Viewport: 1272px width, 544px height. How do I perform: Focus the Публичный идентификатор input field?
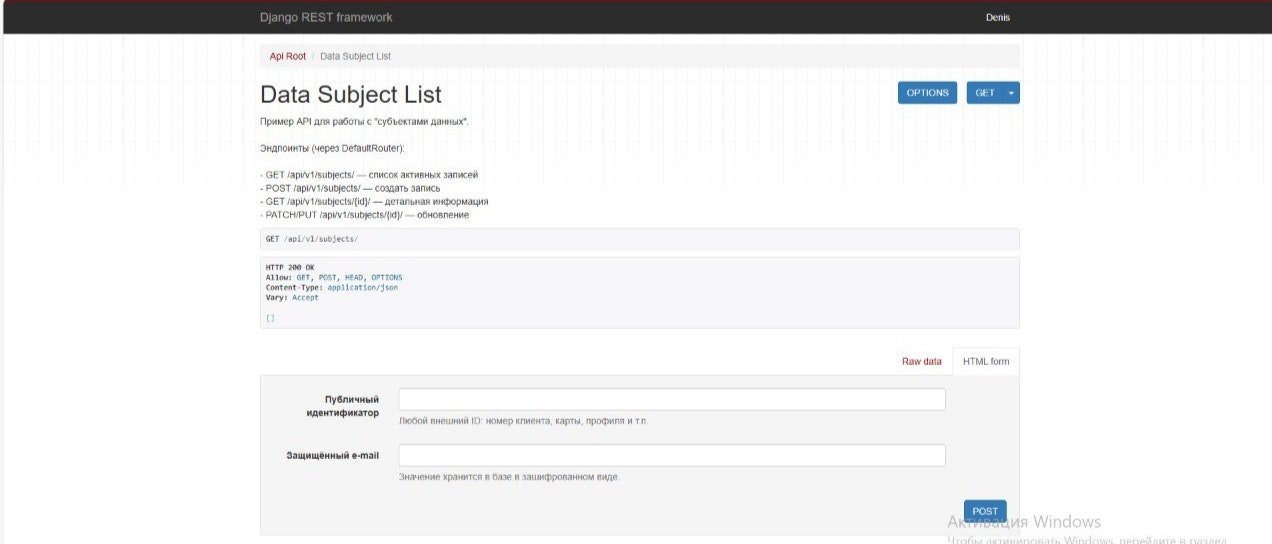[x=672, y=399]
